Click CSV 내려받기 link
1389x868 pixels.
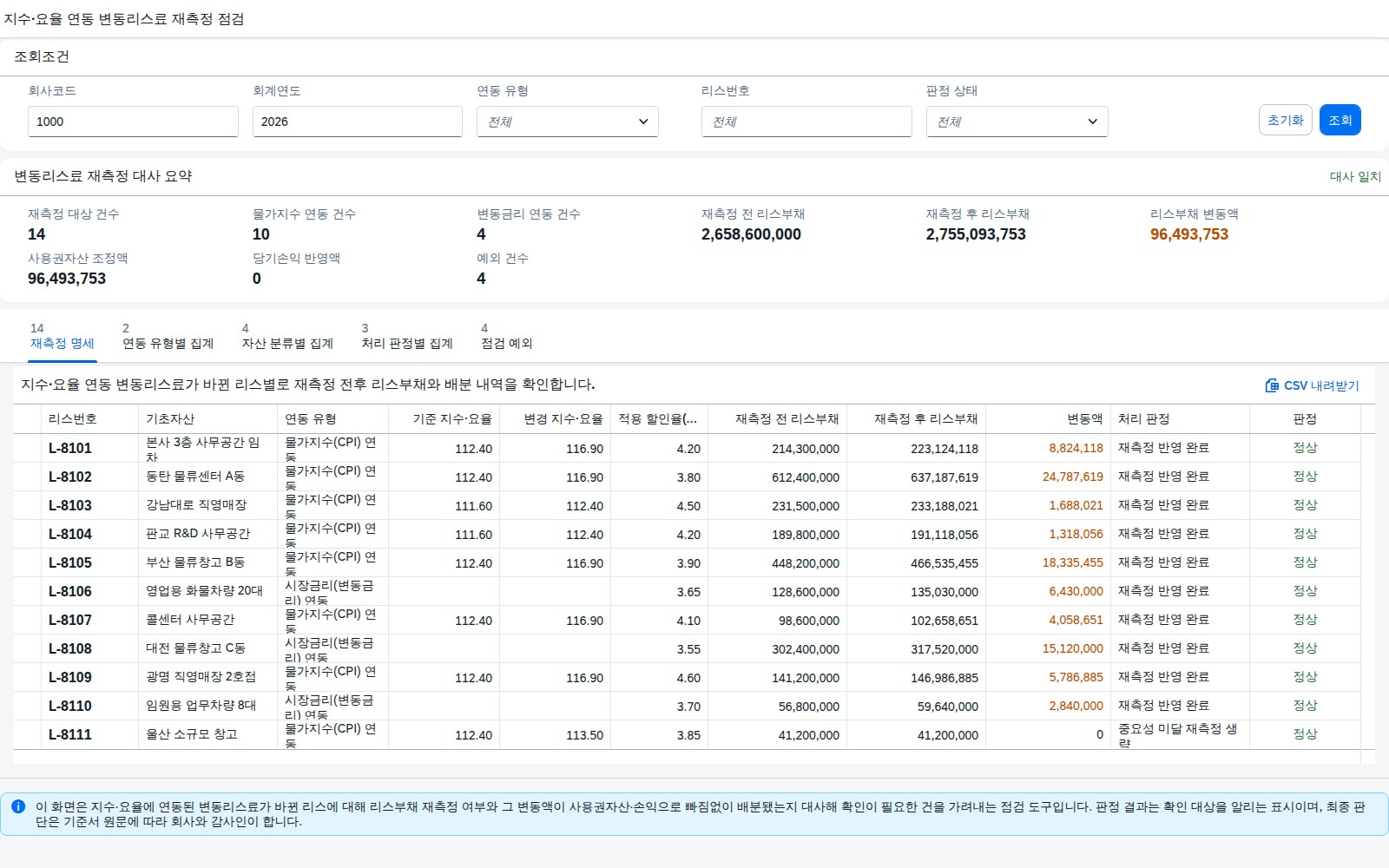pos(1312,385)
